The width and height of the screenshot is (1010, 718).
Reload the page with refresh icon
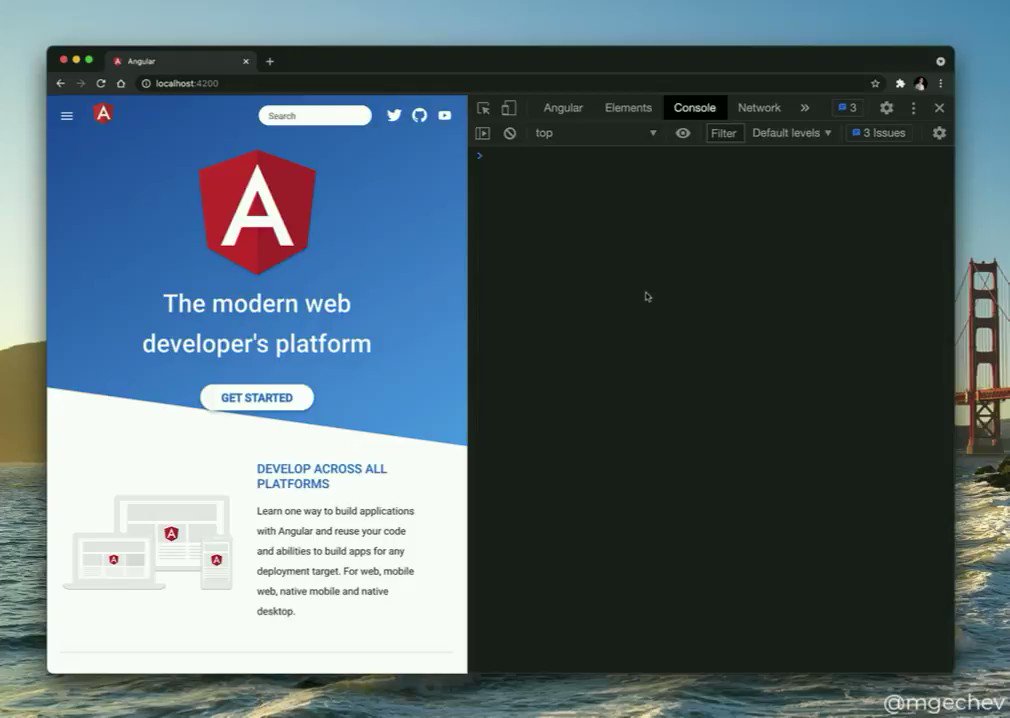pyautogui.click(x=101, y=83)
